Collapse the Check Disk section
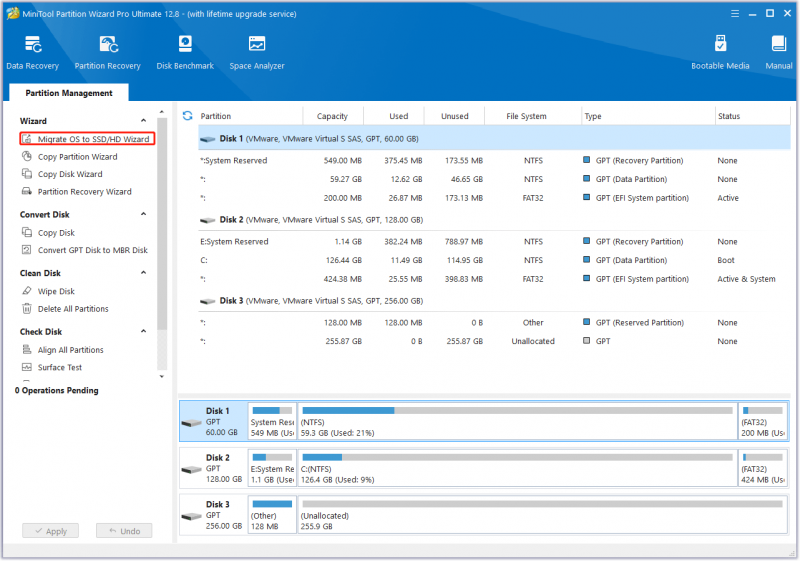800x561 pixels. pos(143,331)
